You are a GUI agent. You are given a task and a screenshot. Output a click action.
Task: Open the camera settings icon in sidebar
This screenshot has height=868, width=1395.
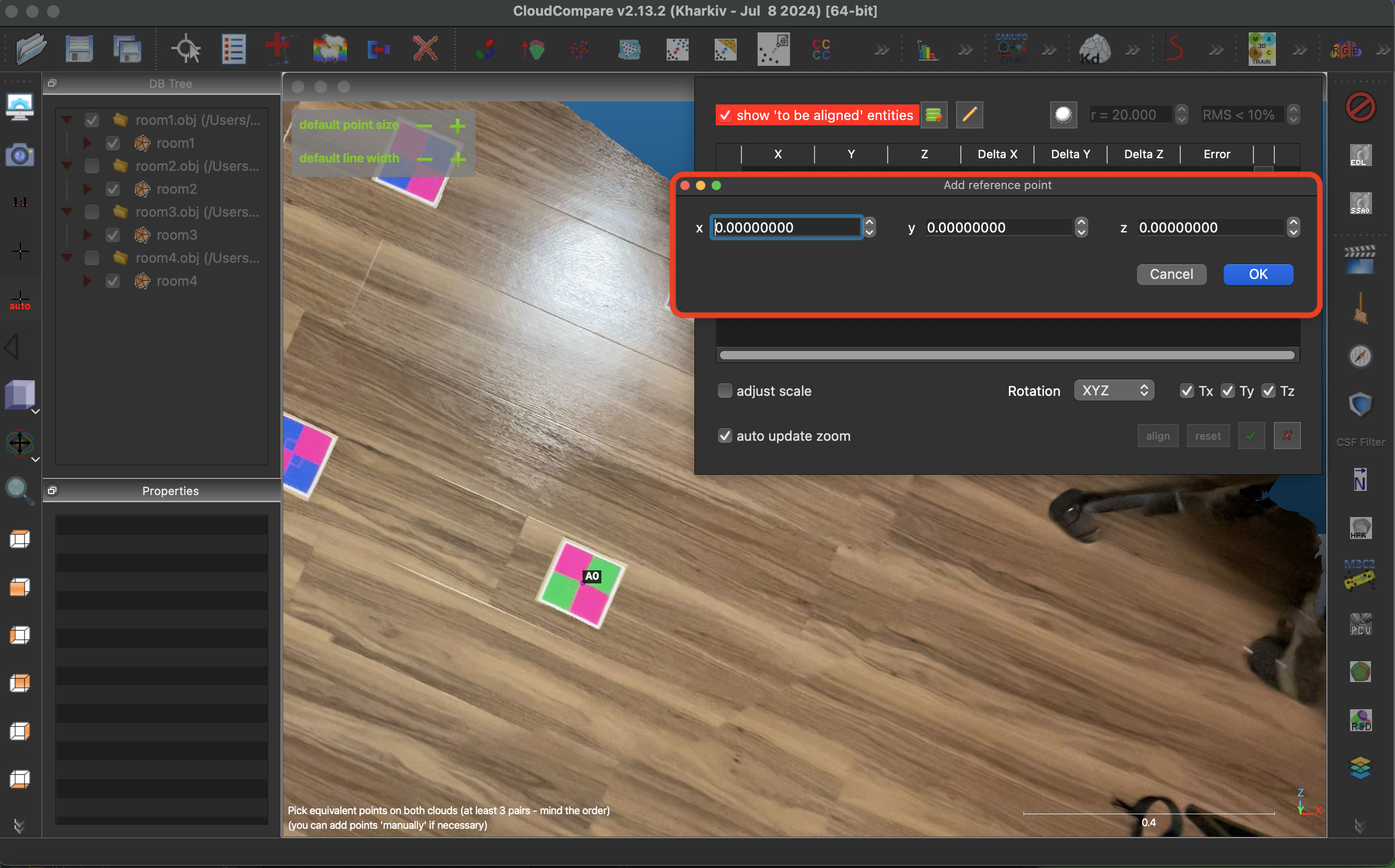coord(19,155)
